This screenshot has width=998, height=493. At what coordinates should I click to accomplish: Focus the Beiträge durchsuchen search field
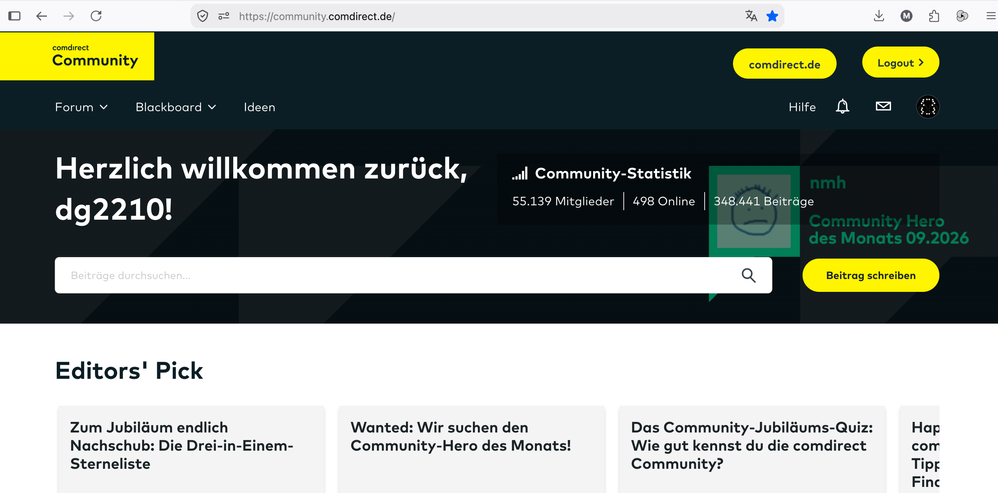tap(413, 275)
